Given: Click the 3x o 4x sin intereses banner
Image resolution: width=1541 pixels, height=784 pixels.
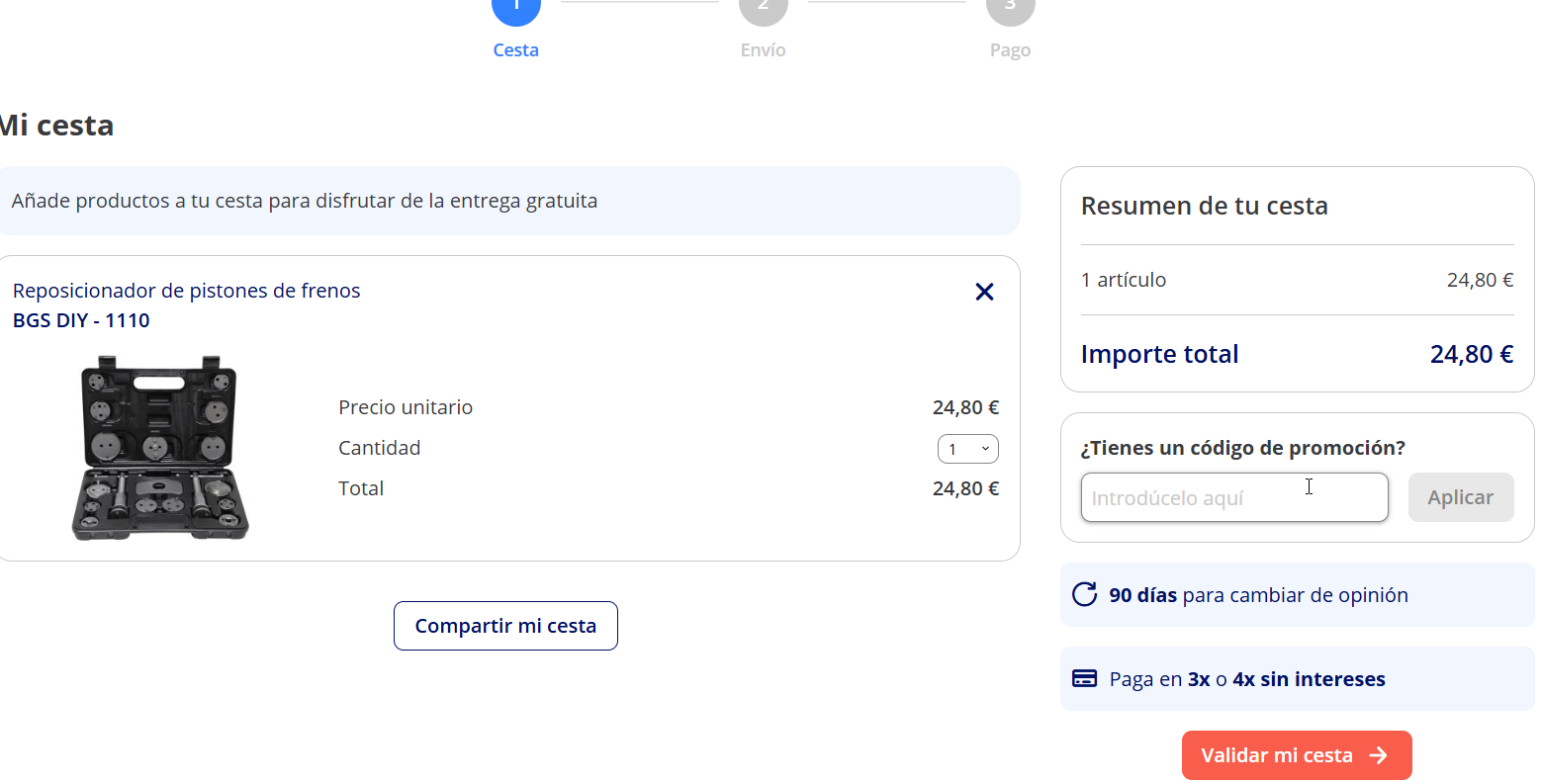Looking at the screenshot, I should point(1297,679).
